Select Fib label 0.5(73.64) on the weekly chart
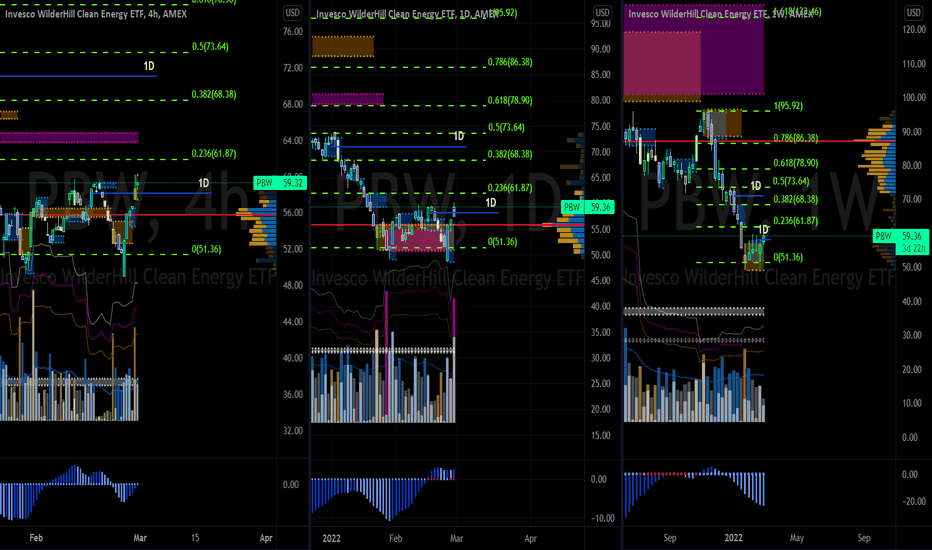The height and width of the screenshot is (550, 932). click(x=791, y=181)
